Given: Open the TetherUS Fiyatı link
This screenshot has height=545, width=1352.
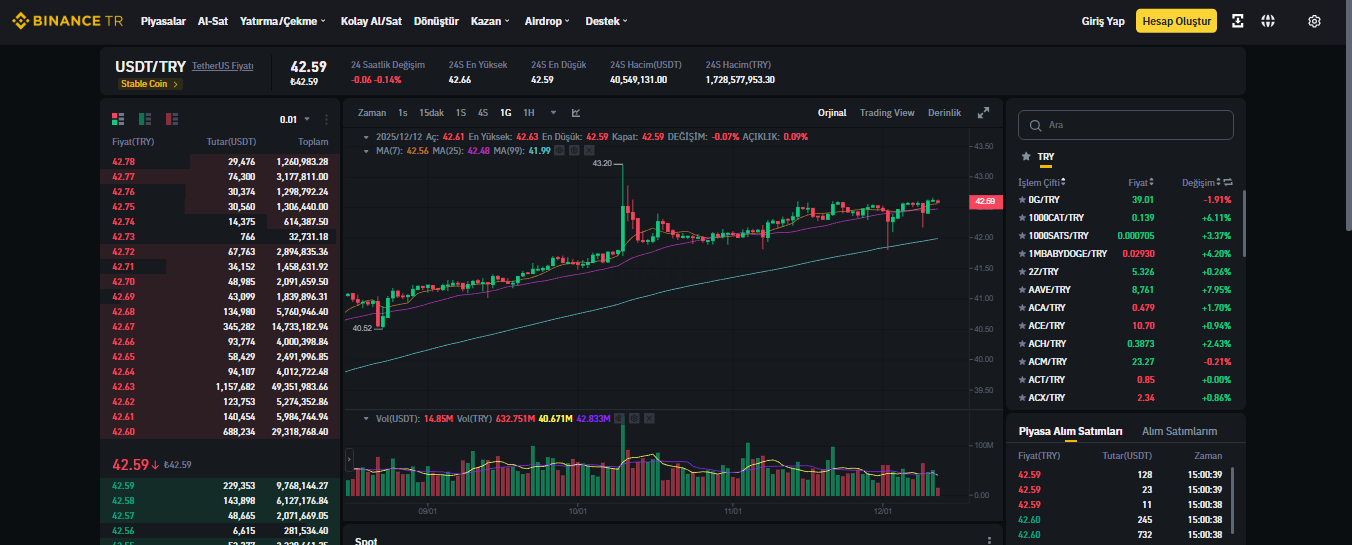Looking at the screenshot, I should click(223, 65).
